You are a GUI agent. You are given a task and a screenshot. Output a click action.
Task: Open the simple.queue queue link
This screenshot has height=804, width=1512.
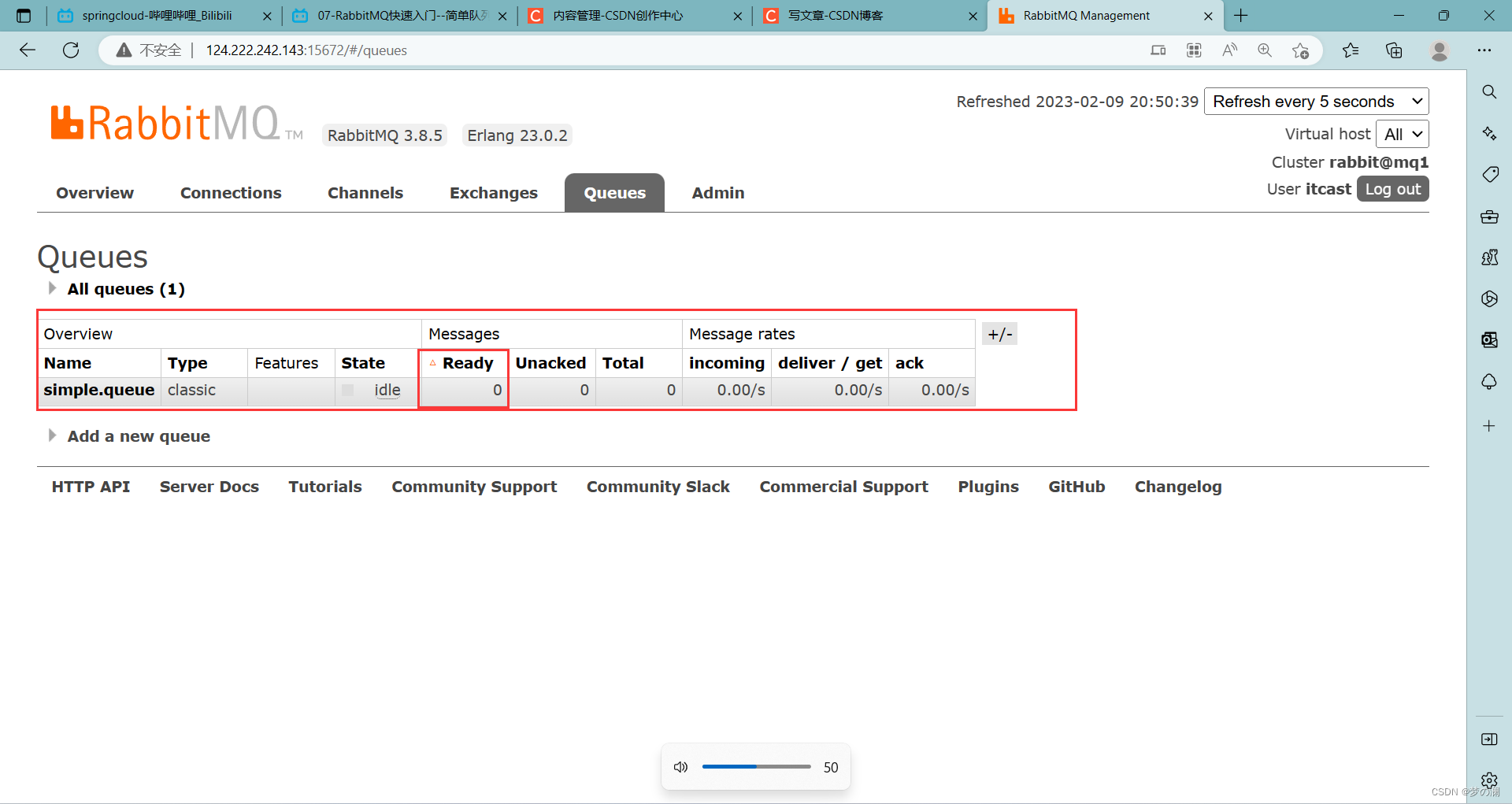pos(99,390)
